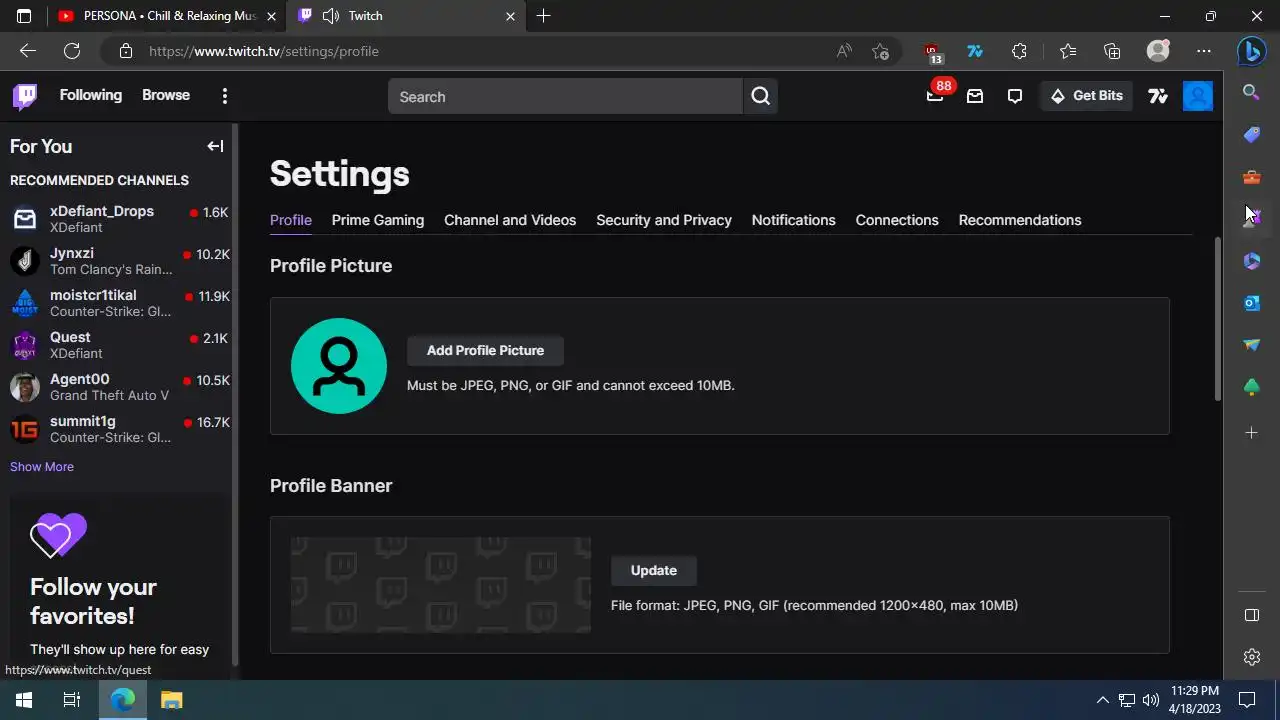View site information lock icon

pyautogui.click(x=125, y=51)
